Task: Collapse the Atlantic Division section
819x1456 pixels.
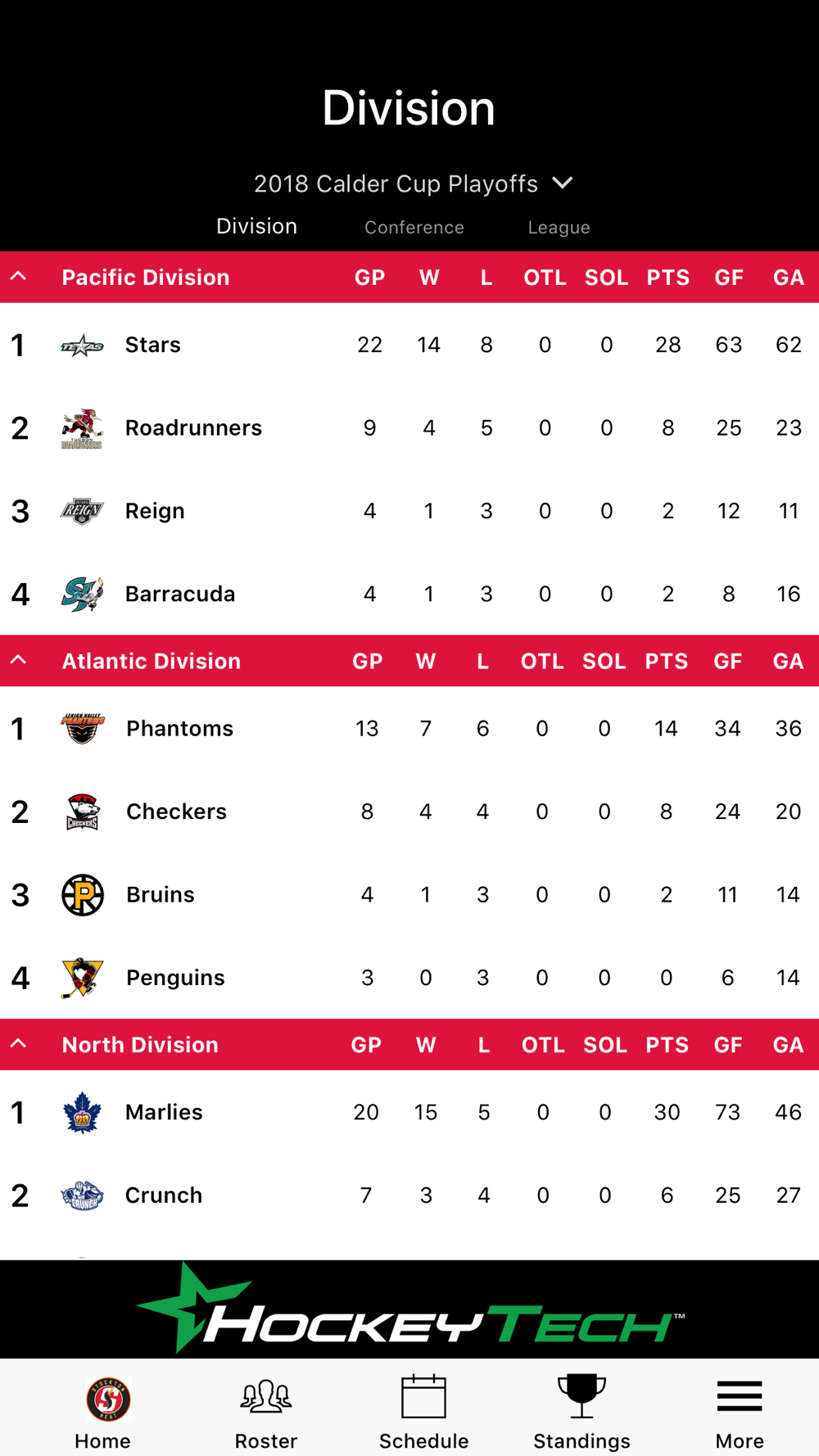Action: [18, 660]
